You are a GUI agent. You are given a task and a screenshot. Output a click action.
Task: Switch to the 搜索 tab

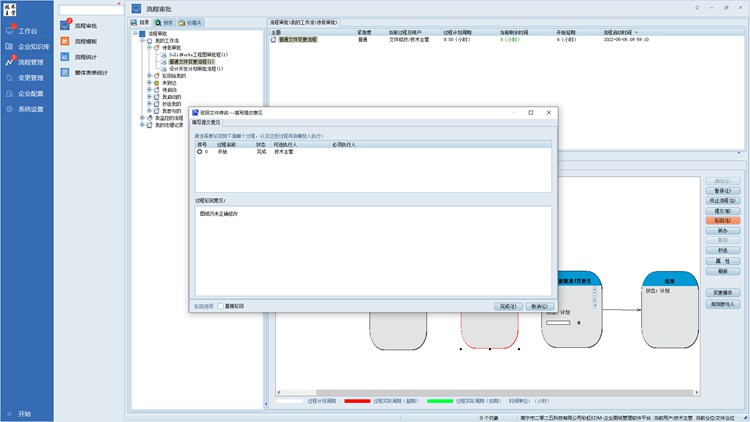pos(163,21)
